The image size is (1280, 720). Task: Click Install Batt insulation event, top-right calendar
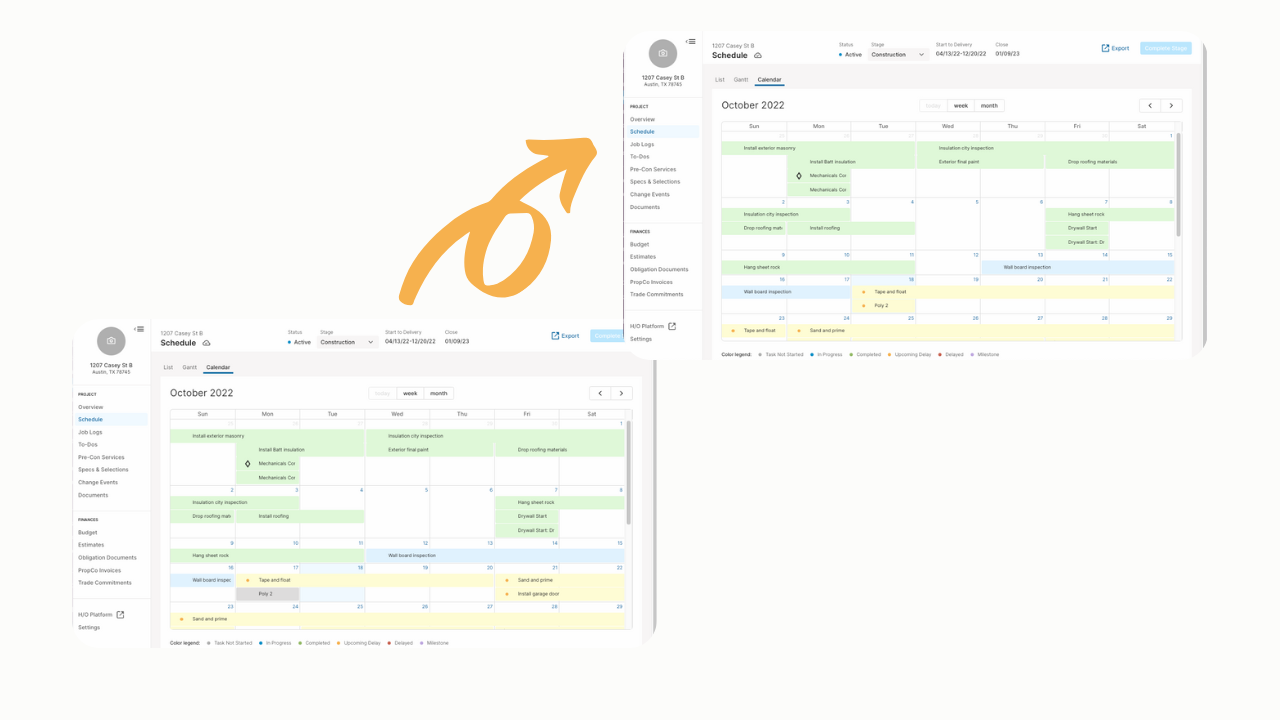(851, 162)
